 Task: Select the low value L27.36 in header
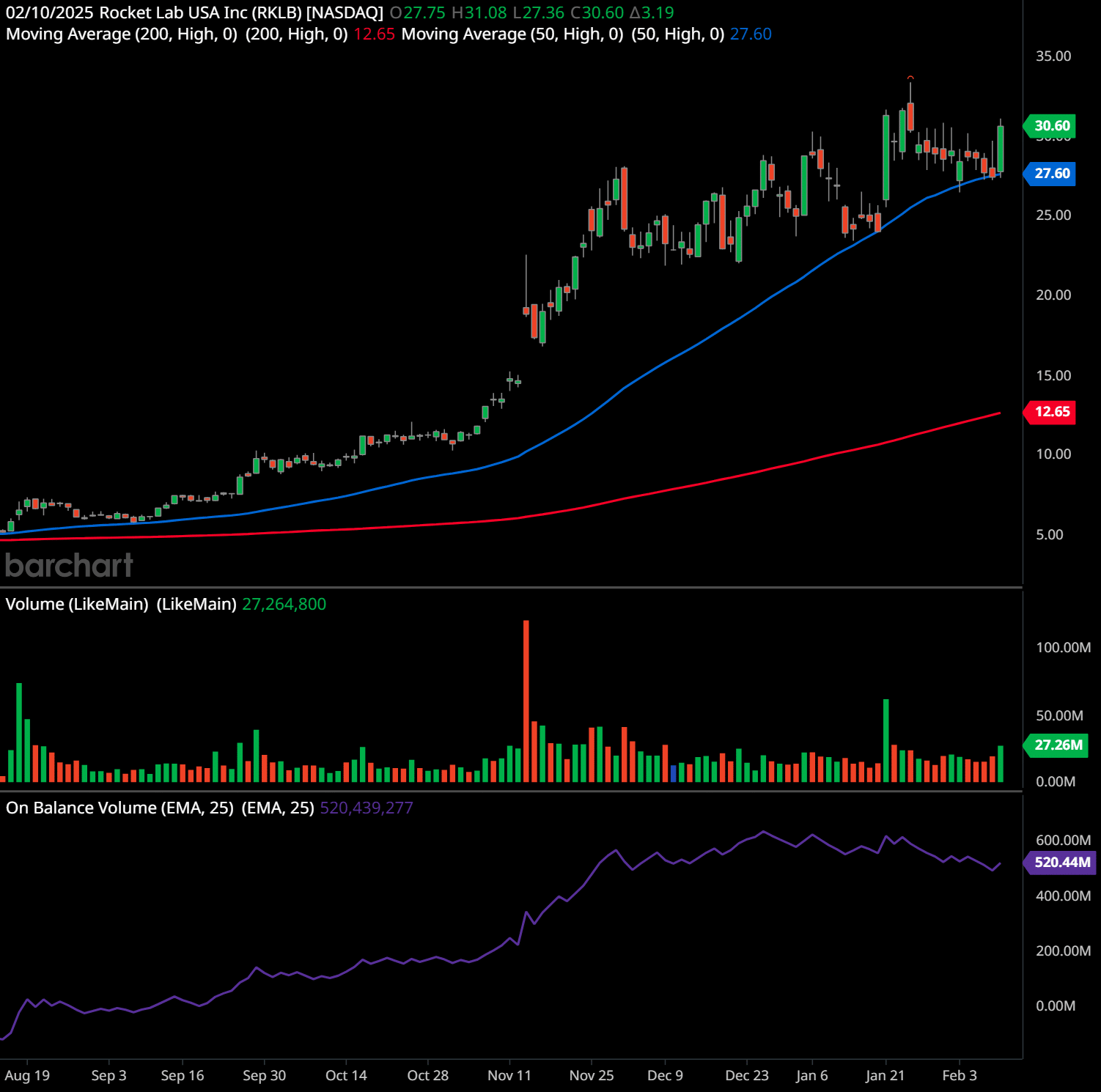pyautogui.click(x=539, y=12)
